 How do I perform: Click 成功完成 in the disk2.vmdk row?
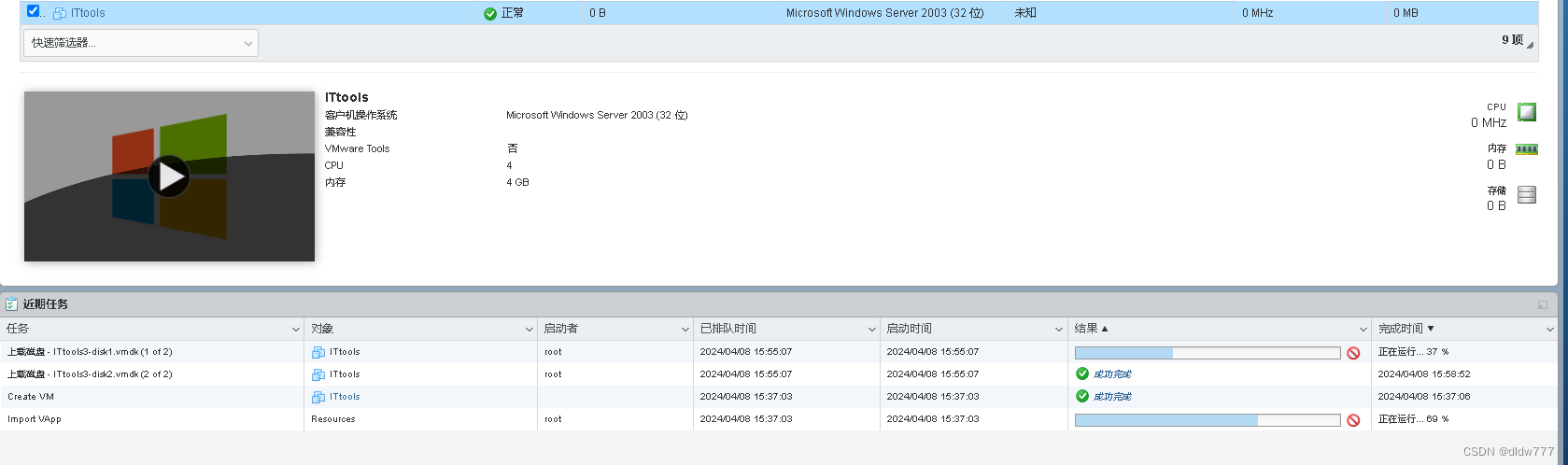tap(1112, 374)
